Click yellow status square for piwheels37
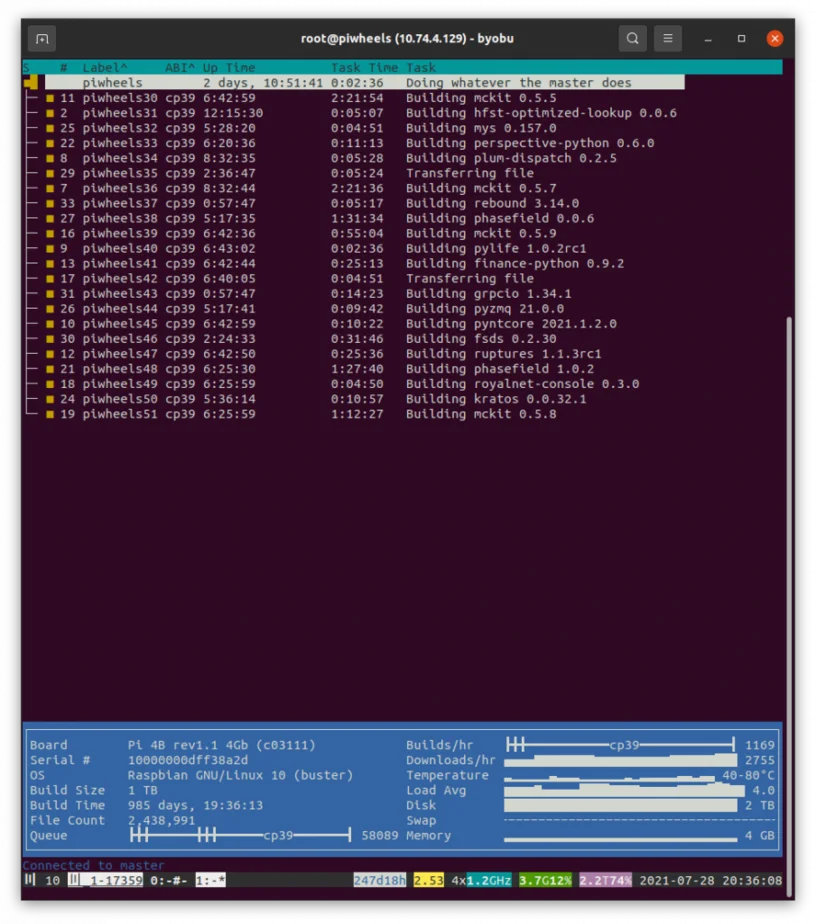816x924 pixels. coord(50,204)
